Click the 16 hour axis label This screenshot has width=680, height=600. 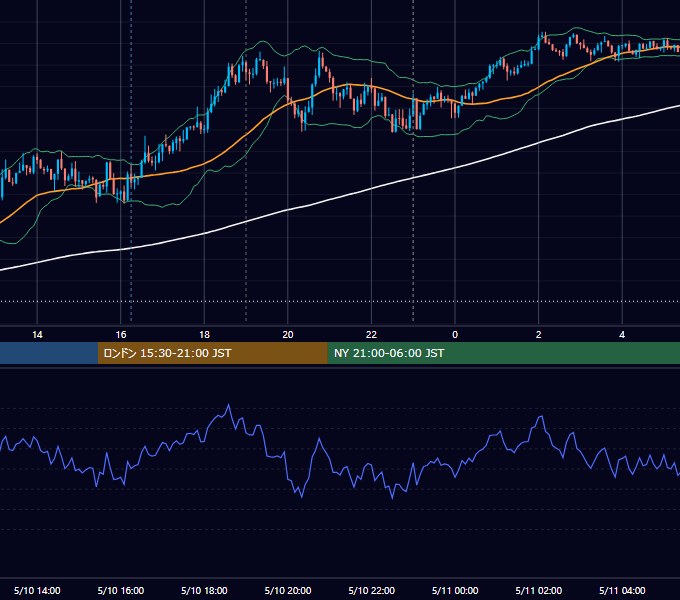[121, 335]
